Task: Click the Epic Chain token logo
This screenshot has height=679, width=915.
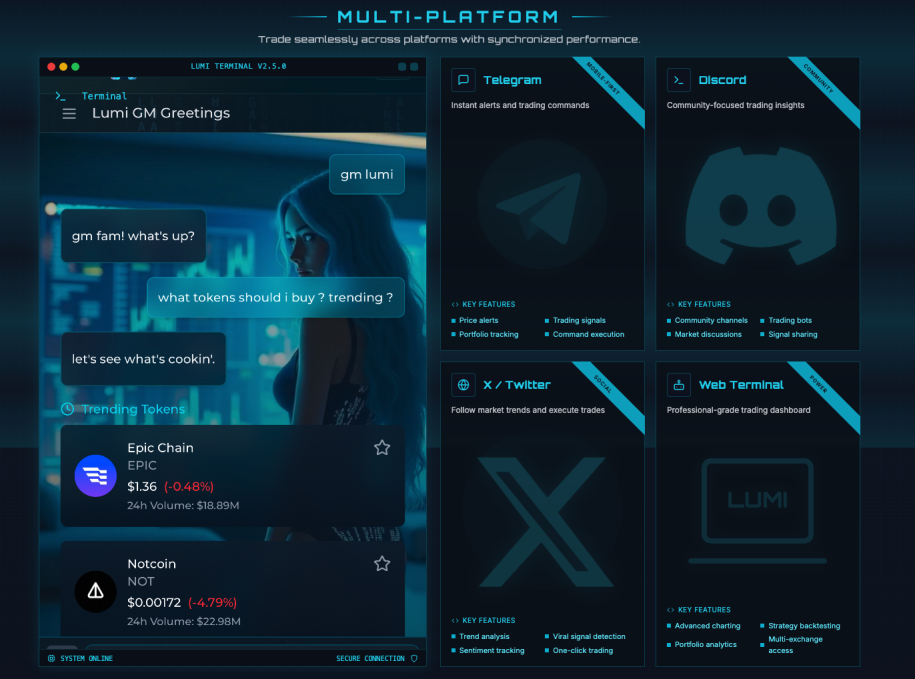Action: [x=96, y=475]
